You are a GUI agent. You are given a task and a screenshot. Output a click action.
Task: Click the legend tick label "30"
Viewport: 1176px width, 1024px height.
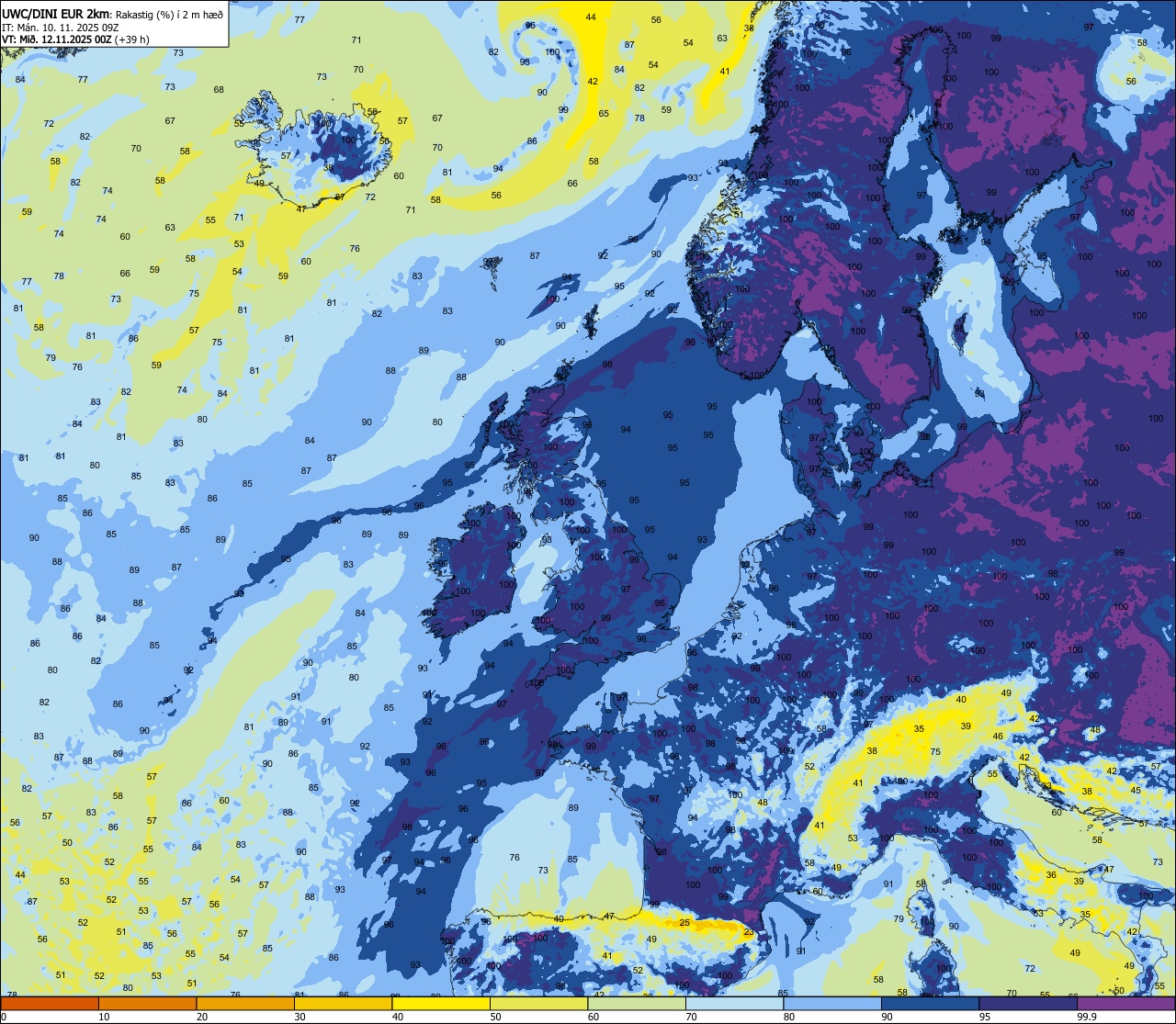pyautogui.click(x=300, y=1017)
